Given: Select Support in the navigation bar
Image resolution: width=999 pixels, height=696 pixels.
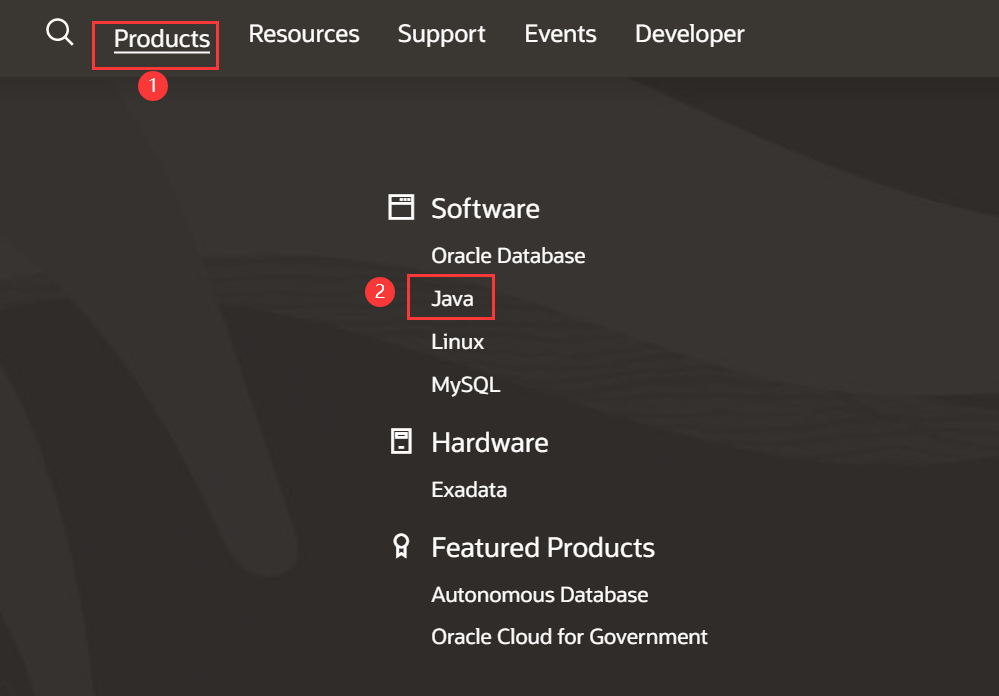Looking at the screenshot, I should 441,34.
